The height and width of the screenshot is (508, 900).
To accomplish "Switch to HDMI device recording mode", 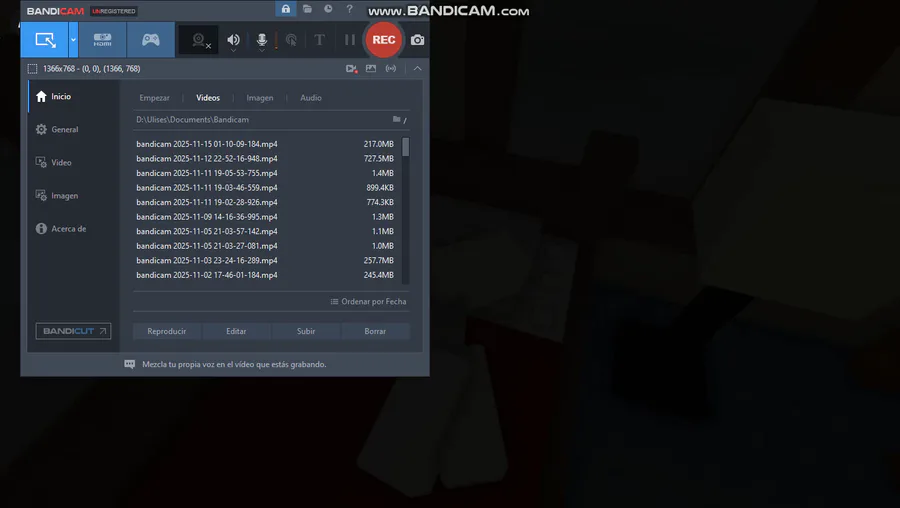I will [103, 40].
